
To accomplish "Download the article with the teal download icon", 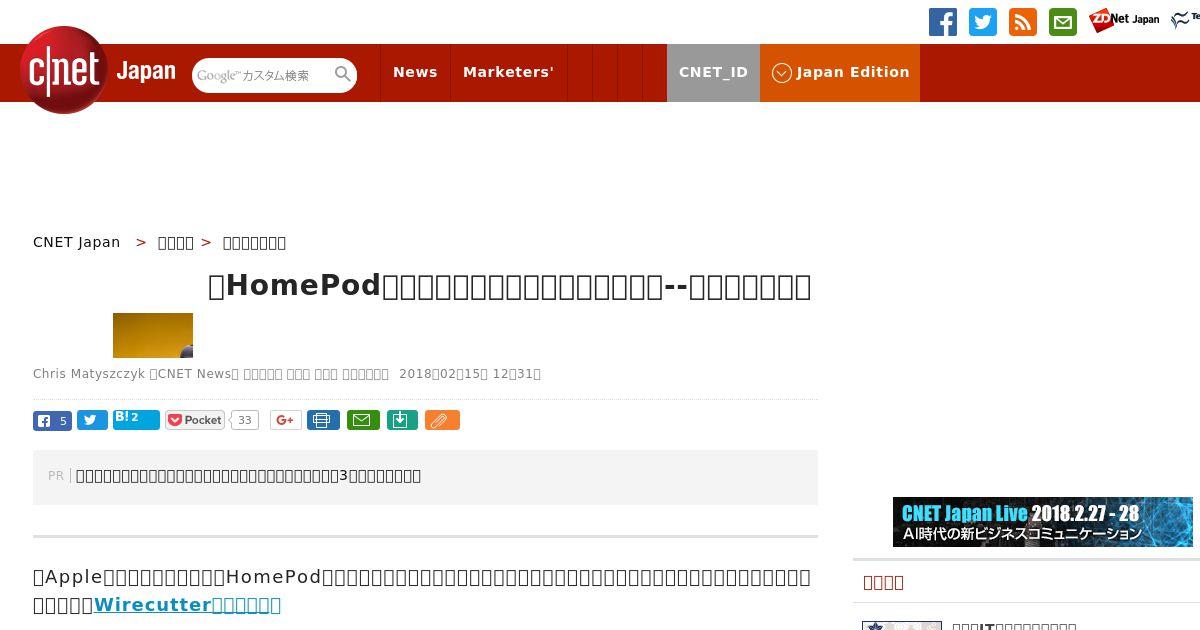I will coord(401,420).
